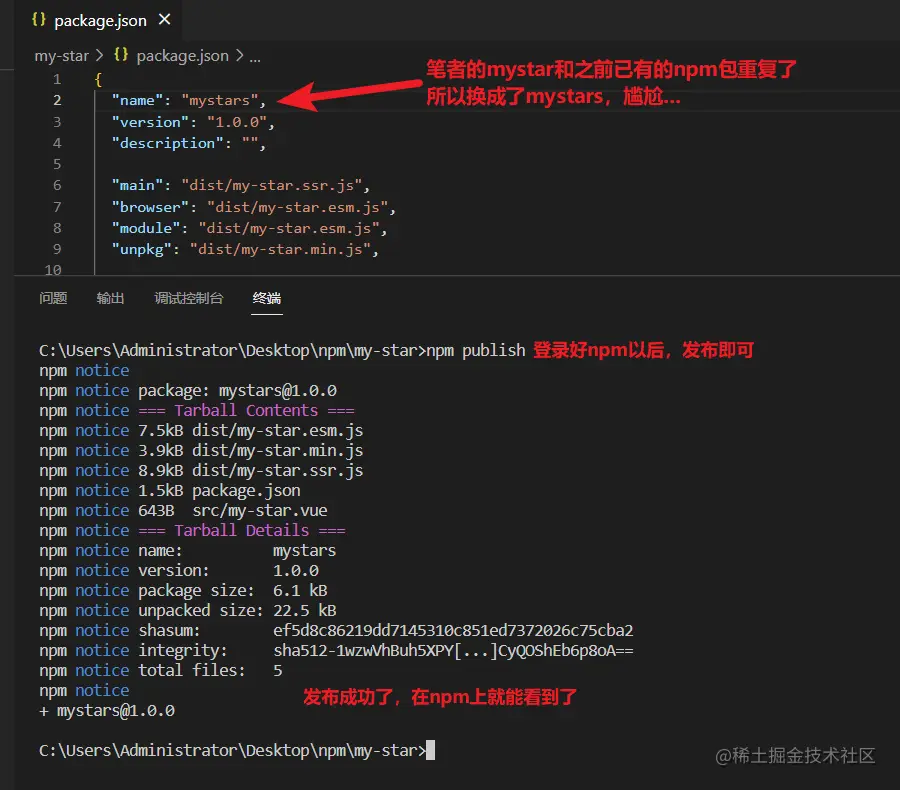Click the "module" key
Viewport: 900px width, 790px height.
pos(146,229)
